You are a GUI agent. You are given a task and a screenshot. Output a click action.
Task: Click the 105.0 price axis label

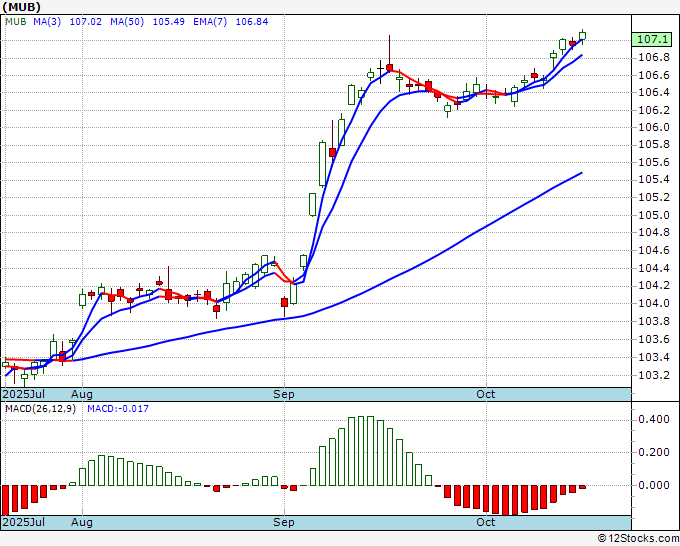pos(653,216)
